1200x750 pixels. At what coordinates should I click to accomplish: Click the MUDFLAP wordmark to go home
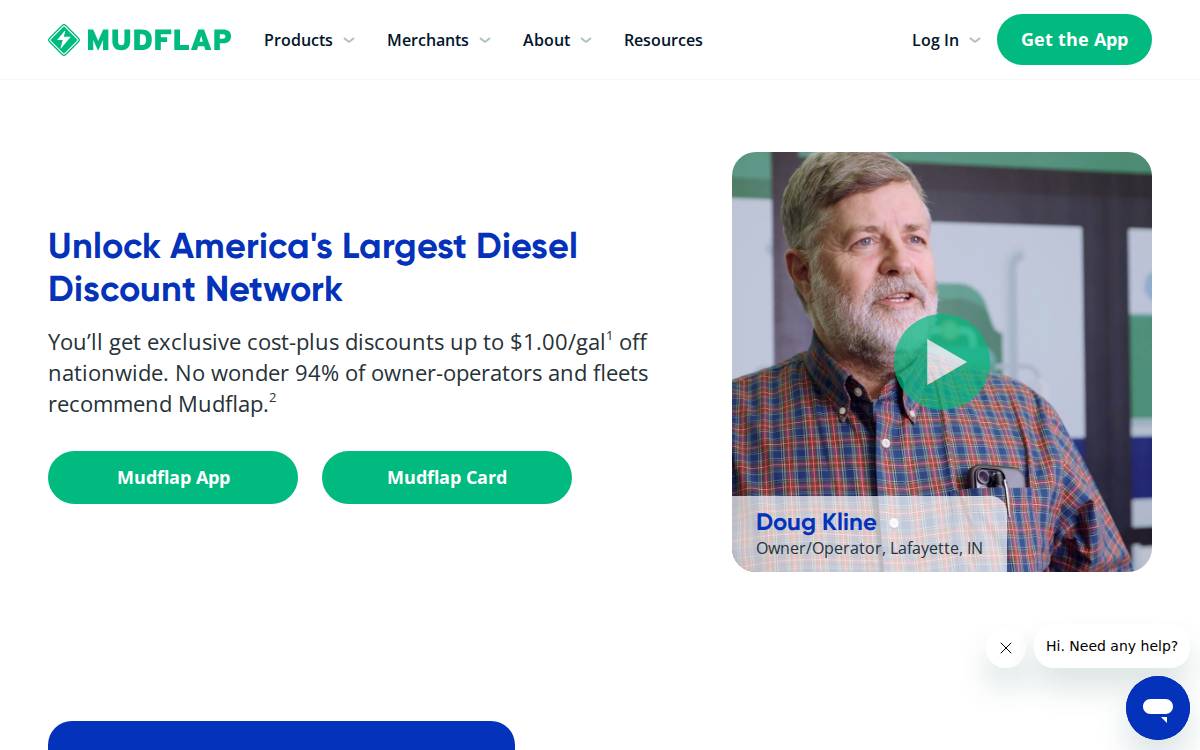(159, 40)
